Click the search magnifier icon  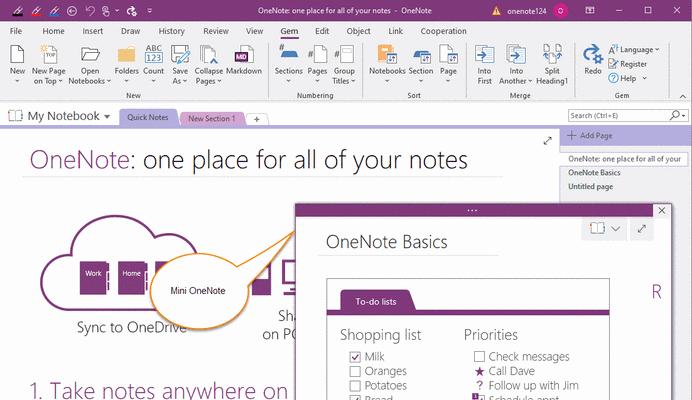tap(675, 115)
